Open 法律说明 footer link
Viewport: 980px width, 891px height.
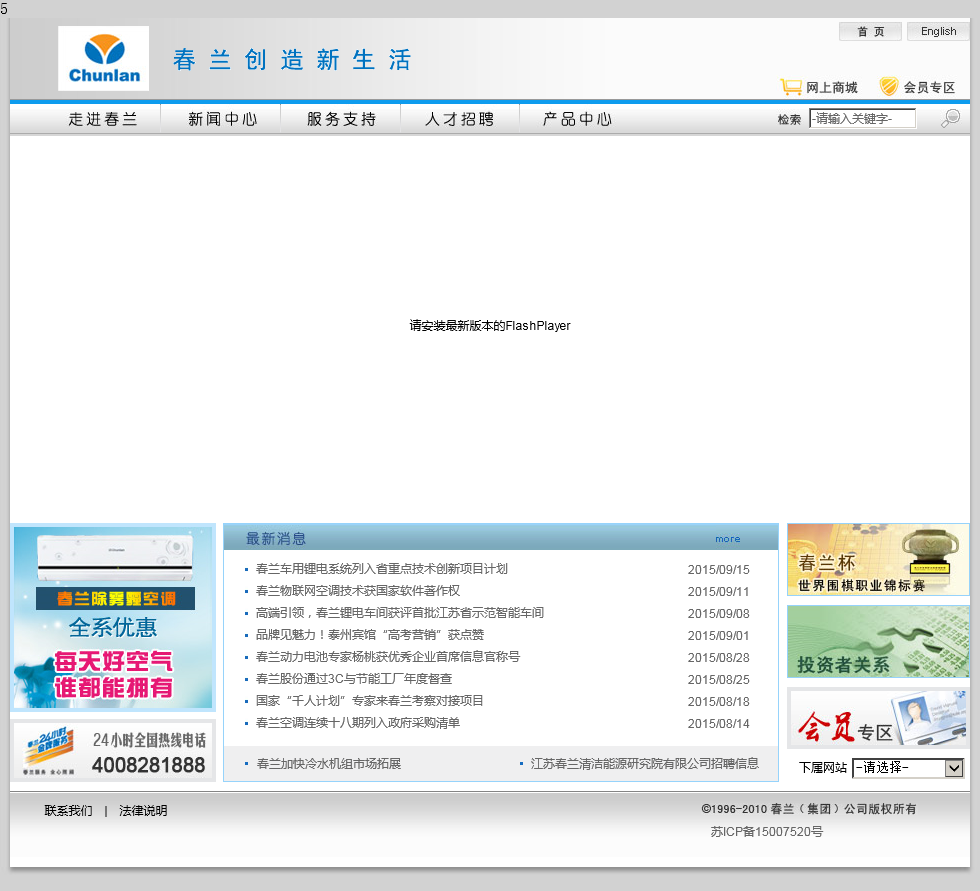(143, 810)
